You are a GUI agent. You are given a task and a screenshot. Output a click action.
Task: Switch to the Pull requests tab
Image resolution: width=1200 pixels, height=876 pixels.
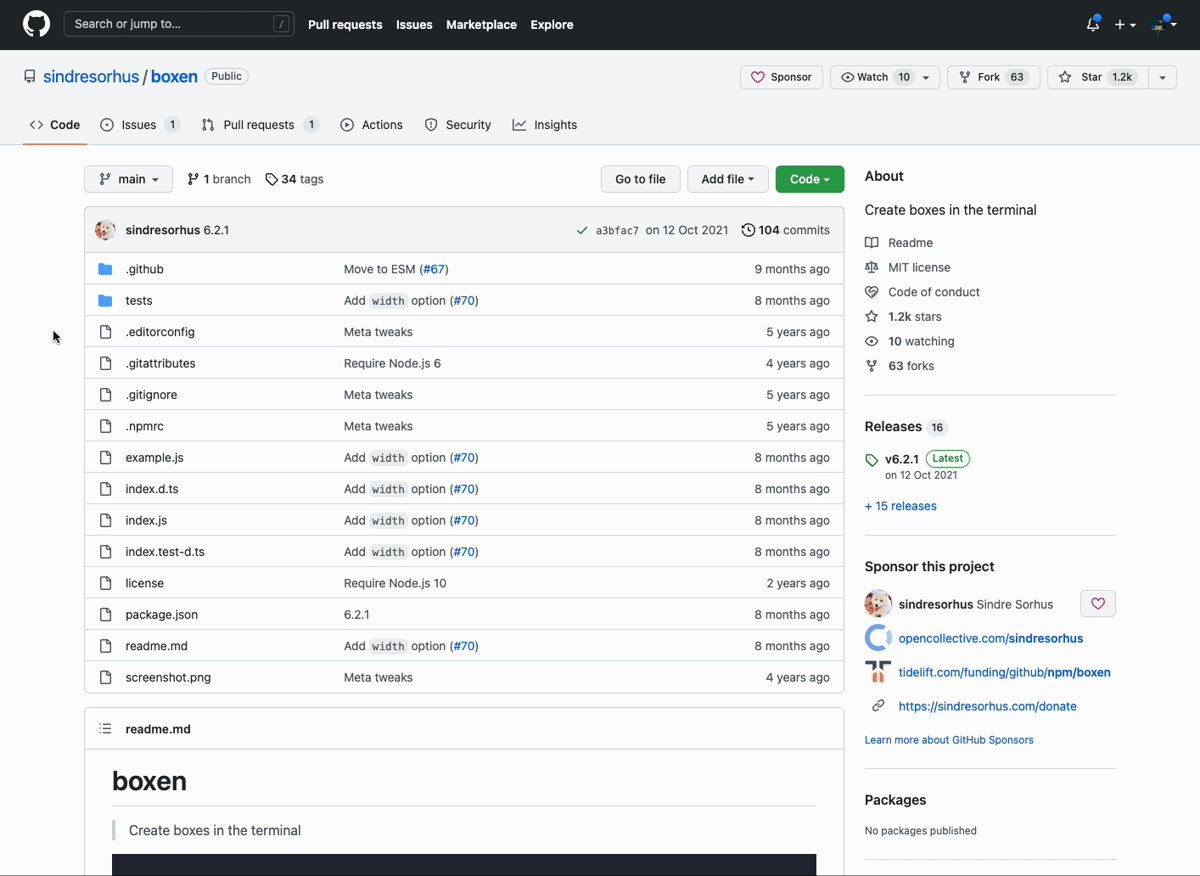pyautogui.click(x=260, y=125)
